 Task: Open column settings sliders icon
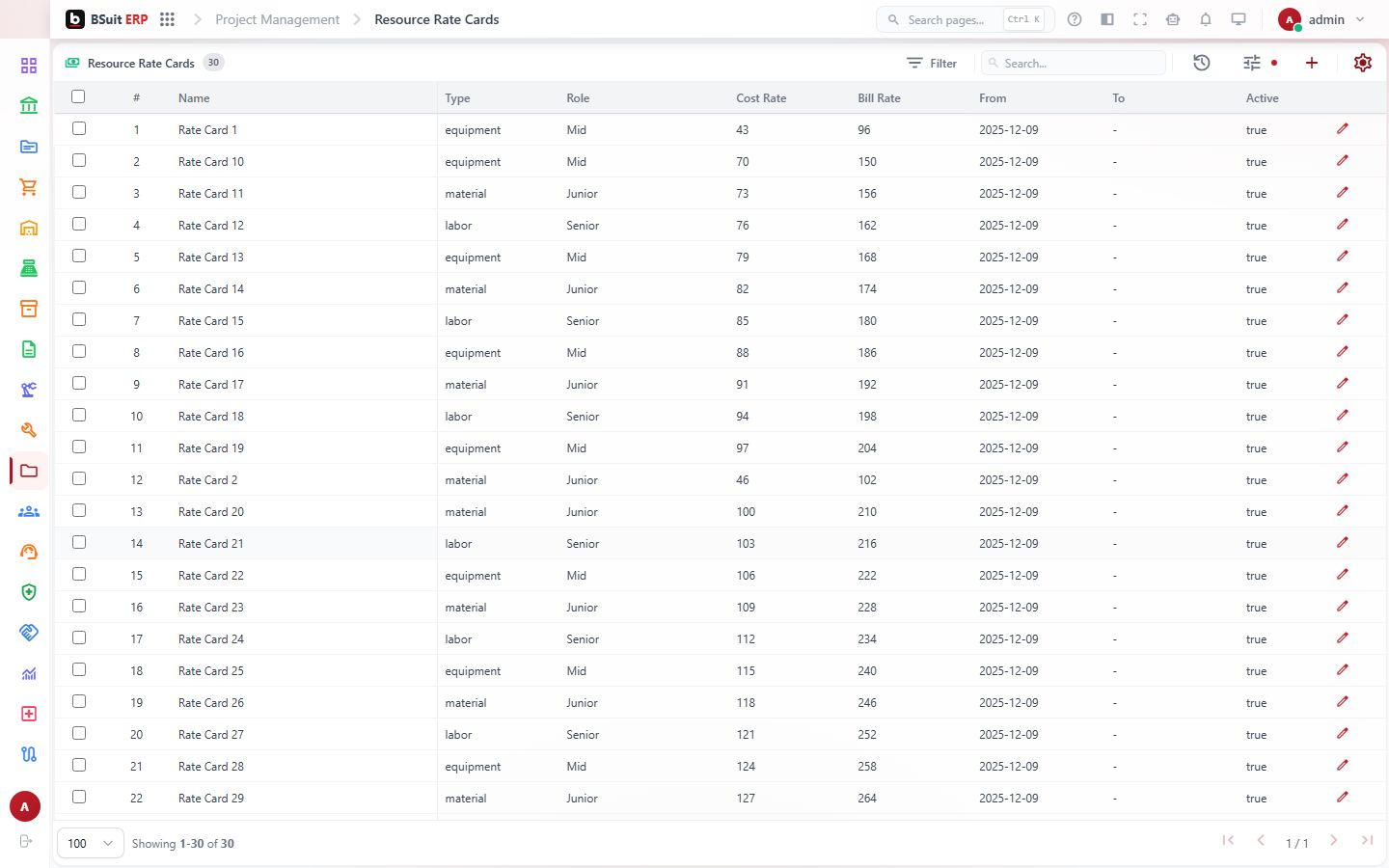1252,63
